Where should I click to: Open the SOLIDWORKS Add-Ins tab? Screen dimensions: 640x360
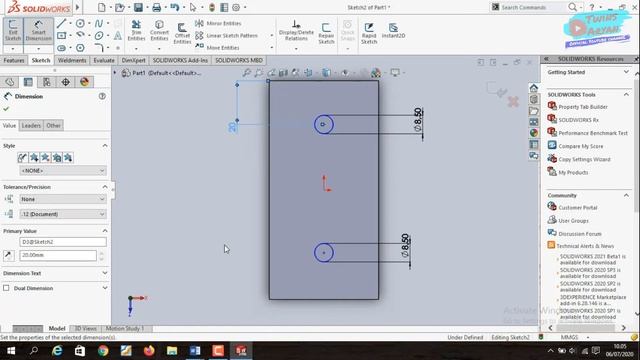point(180,60)
